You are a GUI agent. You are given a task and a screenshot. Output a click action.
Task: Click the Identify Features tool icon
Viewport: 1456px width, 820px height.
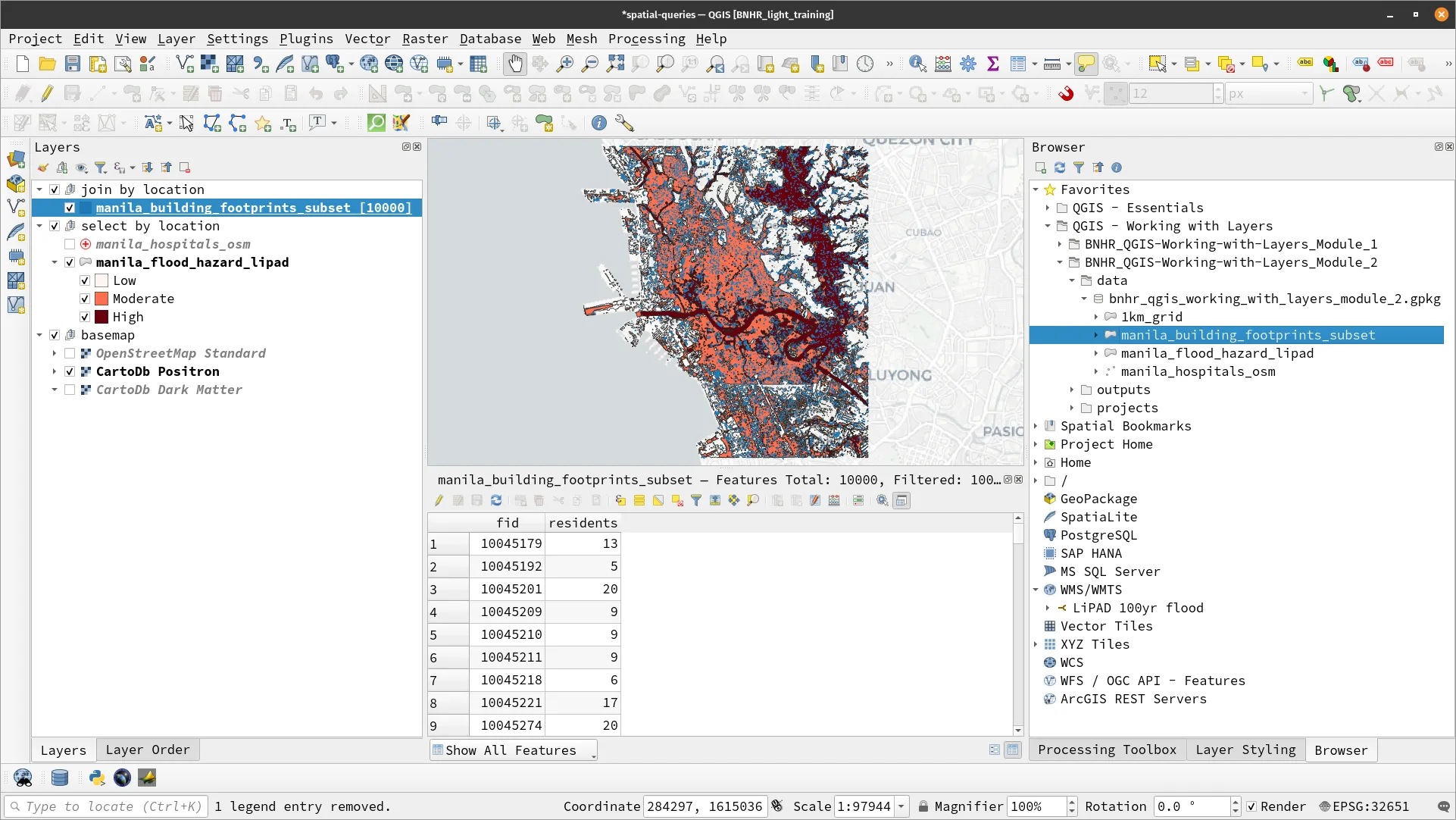click(x=917, y=64)
